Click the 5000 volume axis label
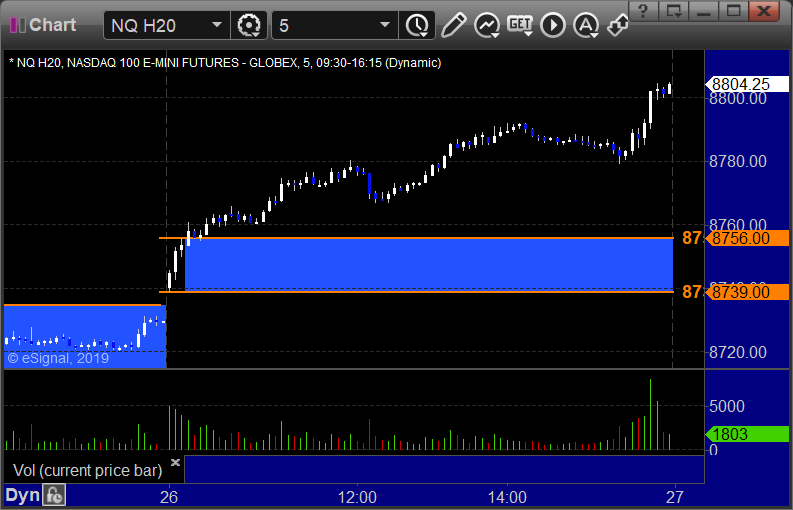793x510 pixels. pos(727,406)
